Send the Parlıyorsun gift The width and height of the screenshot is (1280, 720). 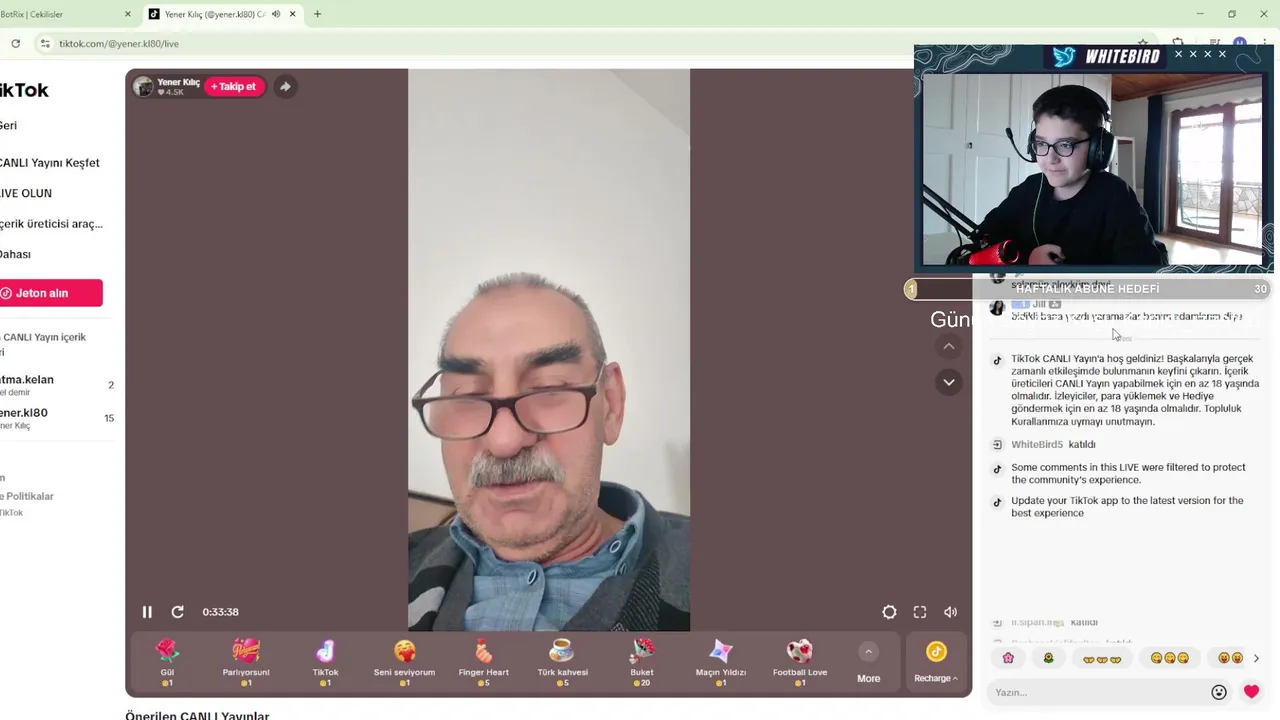pos(246,662)
